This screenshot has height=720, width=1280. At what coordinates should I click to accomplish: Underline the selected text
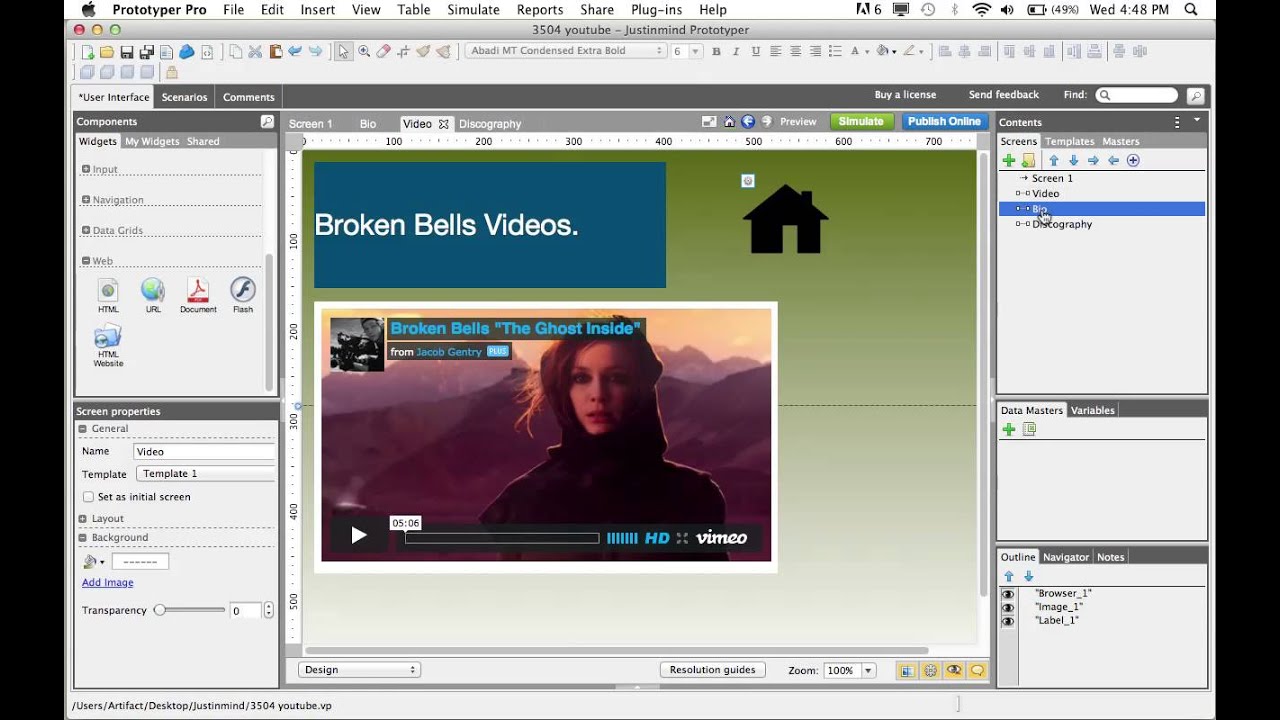click(755, 51)
